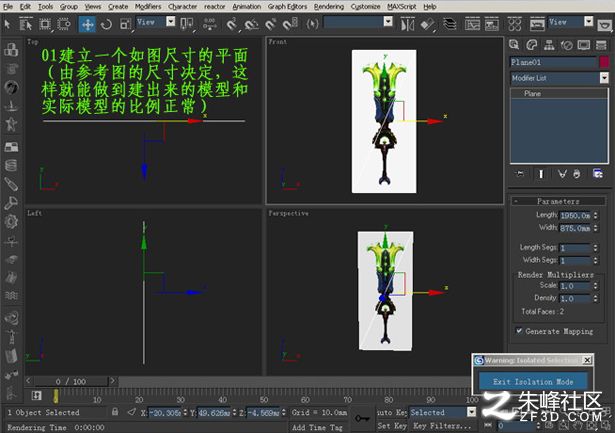
Task: Click Use Pivot Point Center icon
Action: coord(187,24)
